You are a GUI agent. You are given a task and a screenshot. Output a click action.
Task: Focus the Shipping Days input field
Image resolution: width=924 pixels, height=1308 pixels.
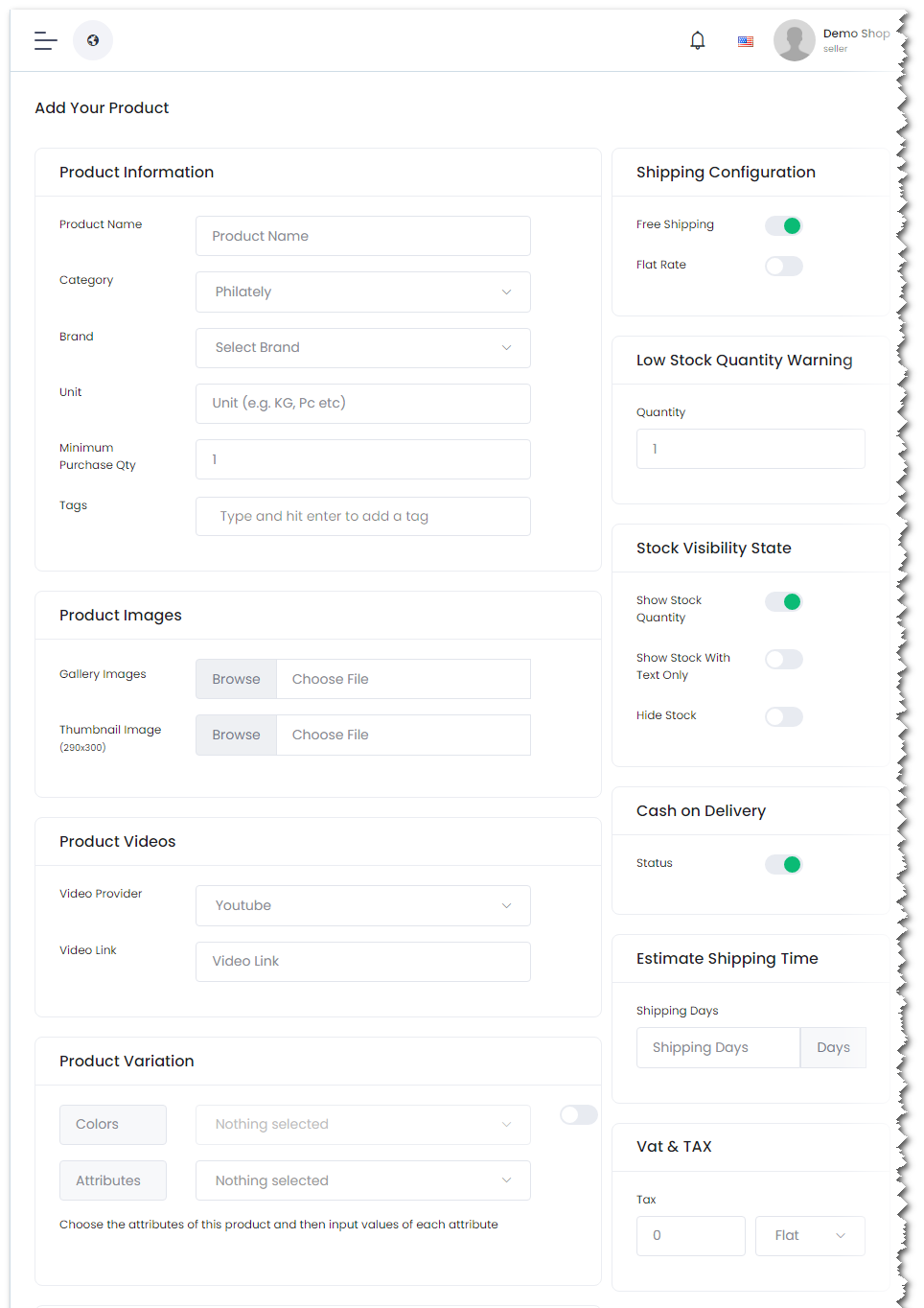[x=718, y=1047]
